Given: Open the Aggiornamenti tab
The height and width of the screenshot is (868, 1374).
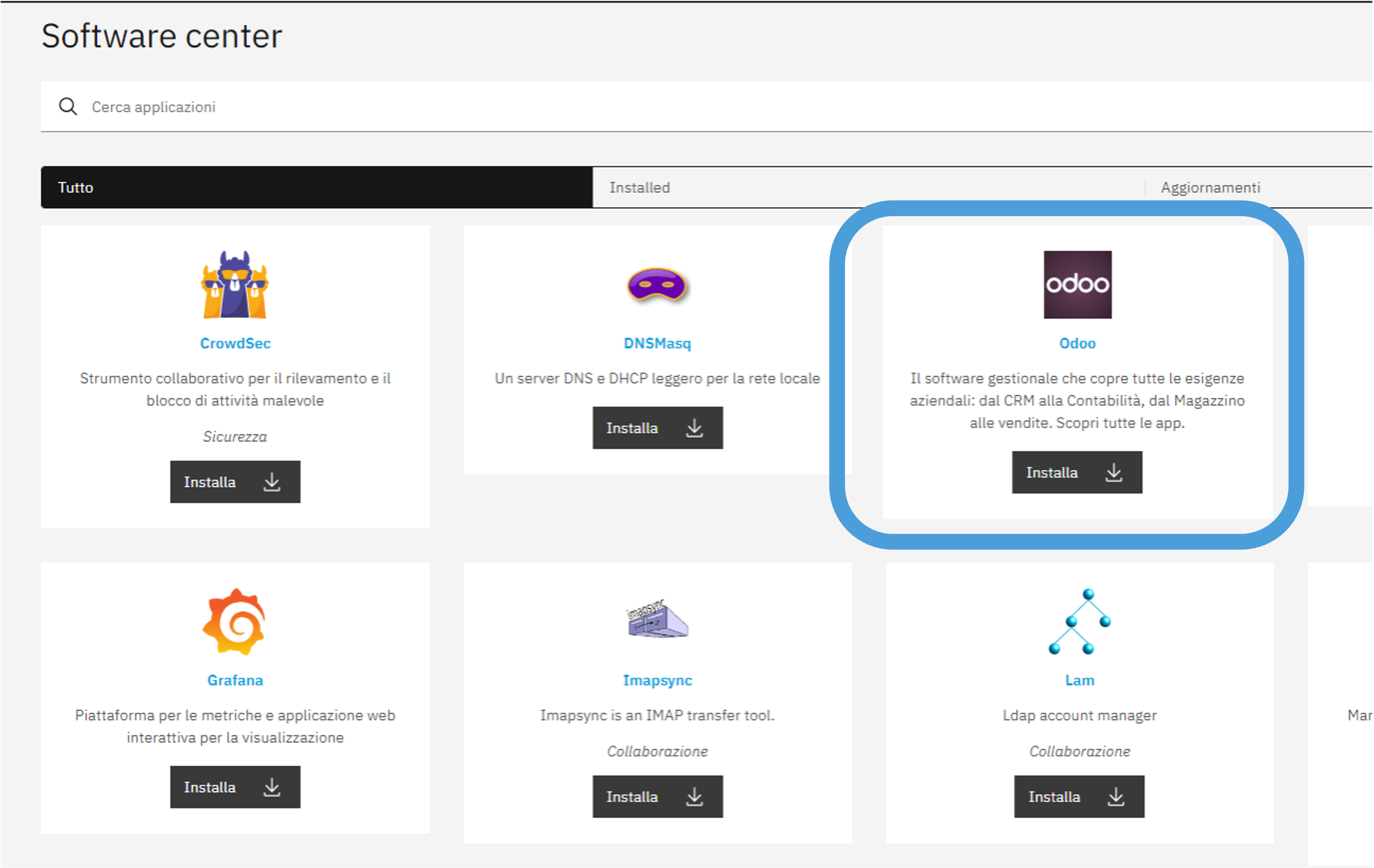Looking at the screenshot, I should tap(1259, 187).
